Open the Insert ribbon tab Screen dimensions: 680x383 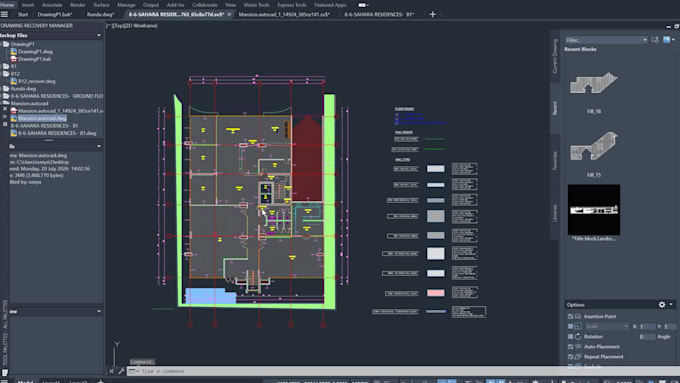[x=28, y=5]
